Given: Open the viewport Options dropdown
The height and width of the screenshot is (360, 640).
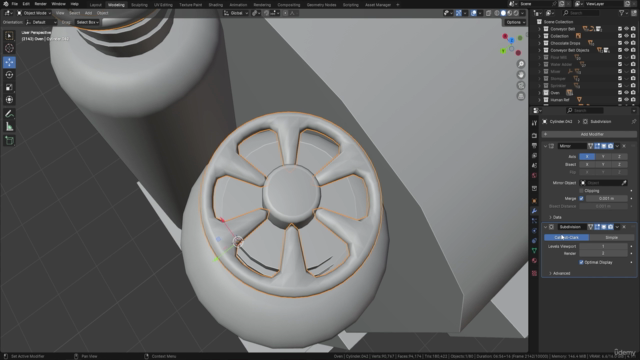Looking at the screenshot, I should pyautogui.click(x=516, y=22).
